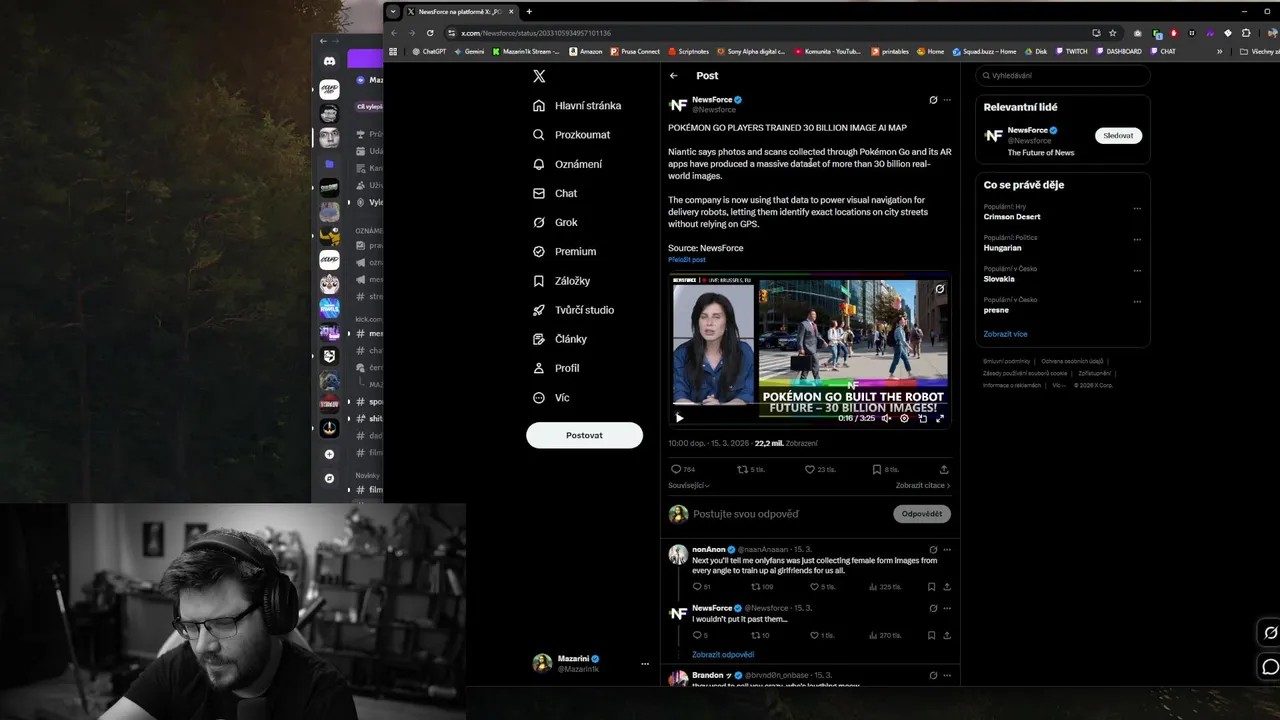Open Chrome extensions puzzle icon
Image resolution: width=1280 pixels, height=720 pixels.
click(x=1246, y=33)
